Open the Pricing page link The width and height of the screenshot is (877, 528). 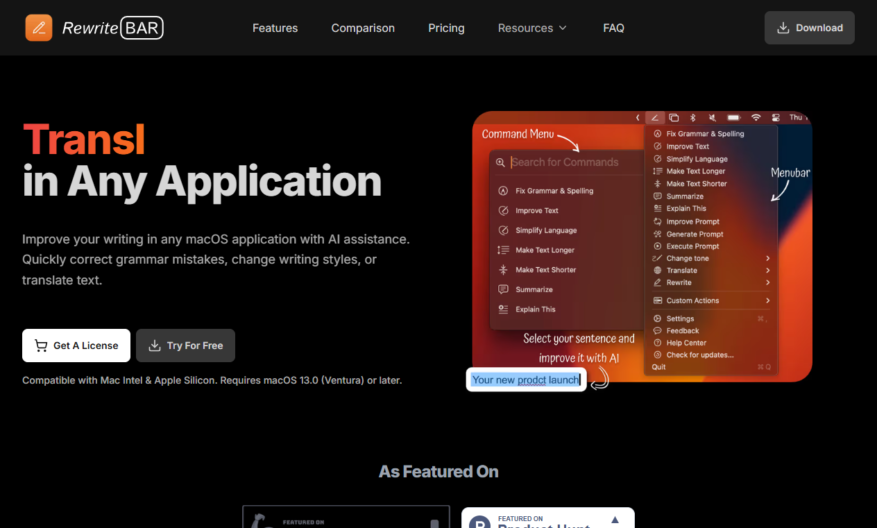(446, 28)
